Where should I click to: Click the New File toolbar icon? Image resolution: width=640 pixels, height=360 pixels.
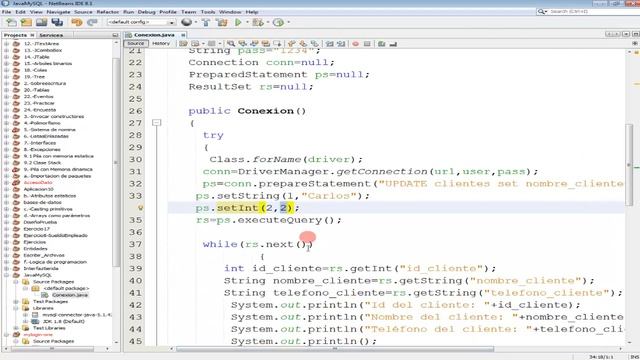(11, 22)
